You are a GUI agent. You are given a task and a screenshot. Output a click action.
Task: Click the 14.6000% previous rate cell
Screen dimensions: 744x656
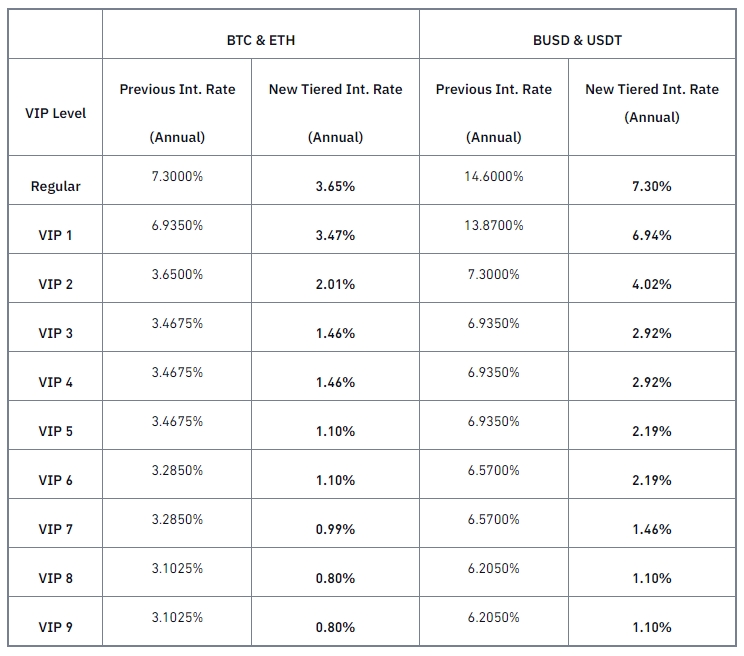pos(493,176)
